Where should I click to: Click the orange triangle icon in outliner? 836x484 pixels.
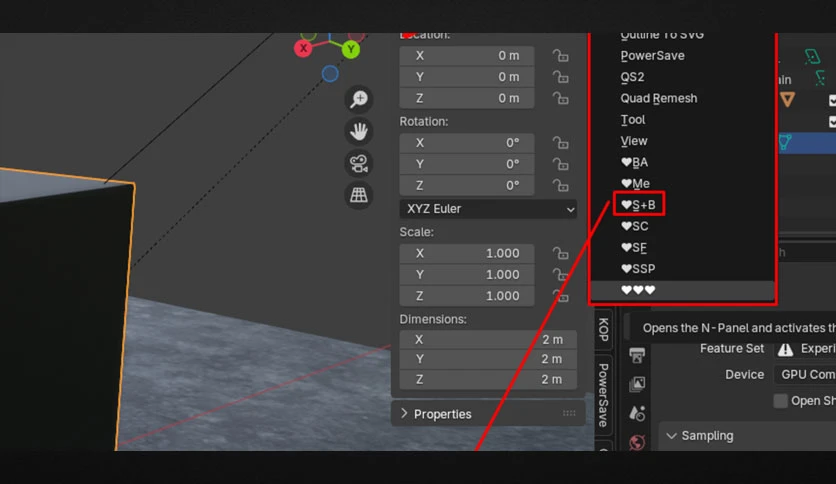[787, 99]
